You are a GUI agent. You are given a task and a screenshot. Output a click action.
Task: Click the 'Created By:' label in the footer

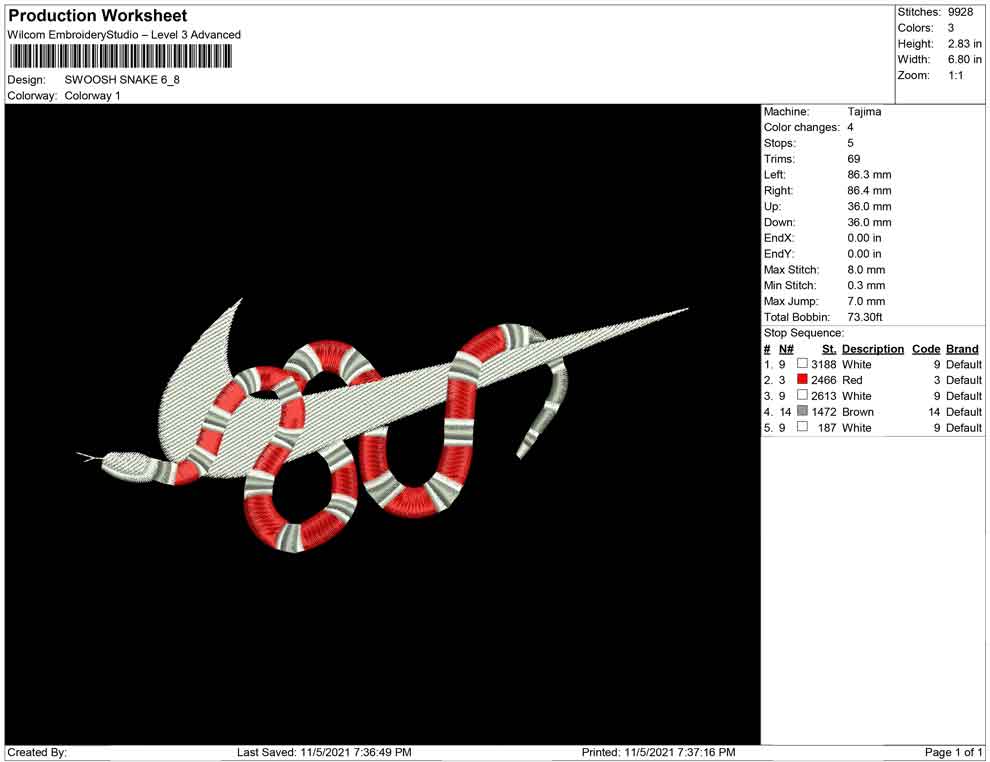tap(37, 752)
